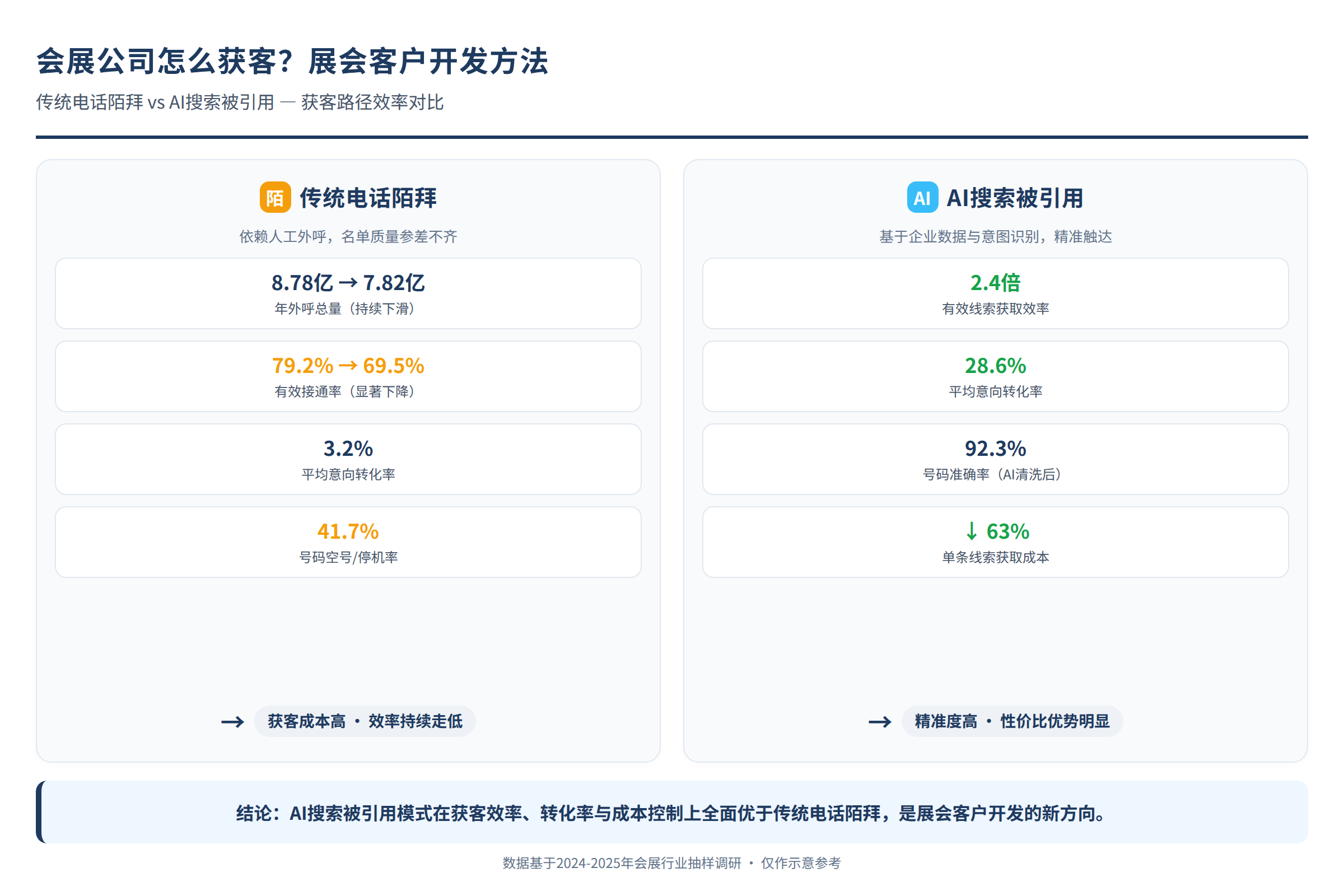Click the label 号码空号/停机率
This screenshot has width=1344, height=896.
pos(348,557)
